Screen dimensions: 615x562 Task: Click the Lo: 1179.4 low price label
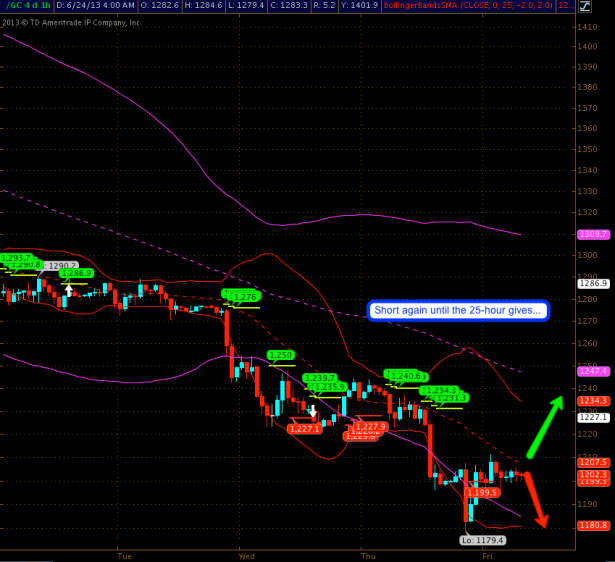[483, 540]
